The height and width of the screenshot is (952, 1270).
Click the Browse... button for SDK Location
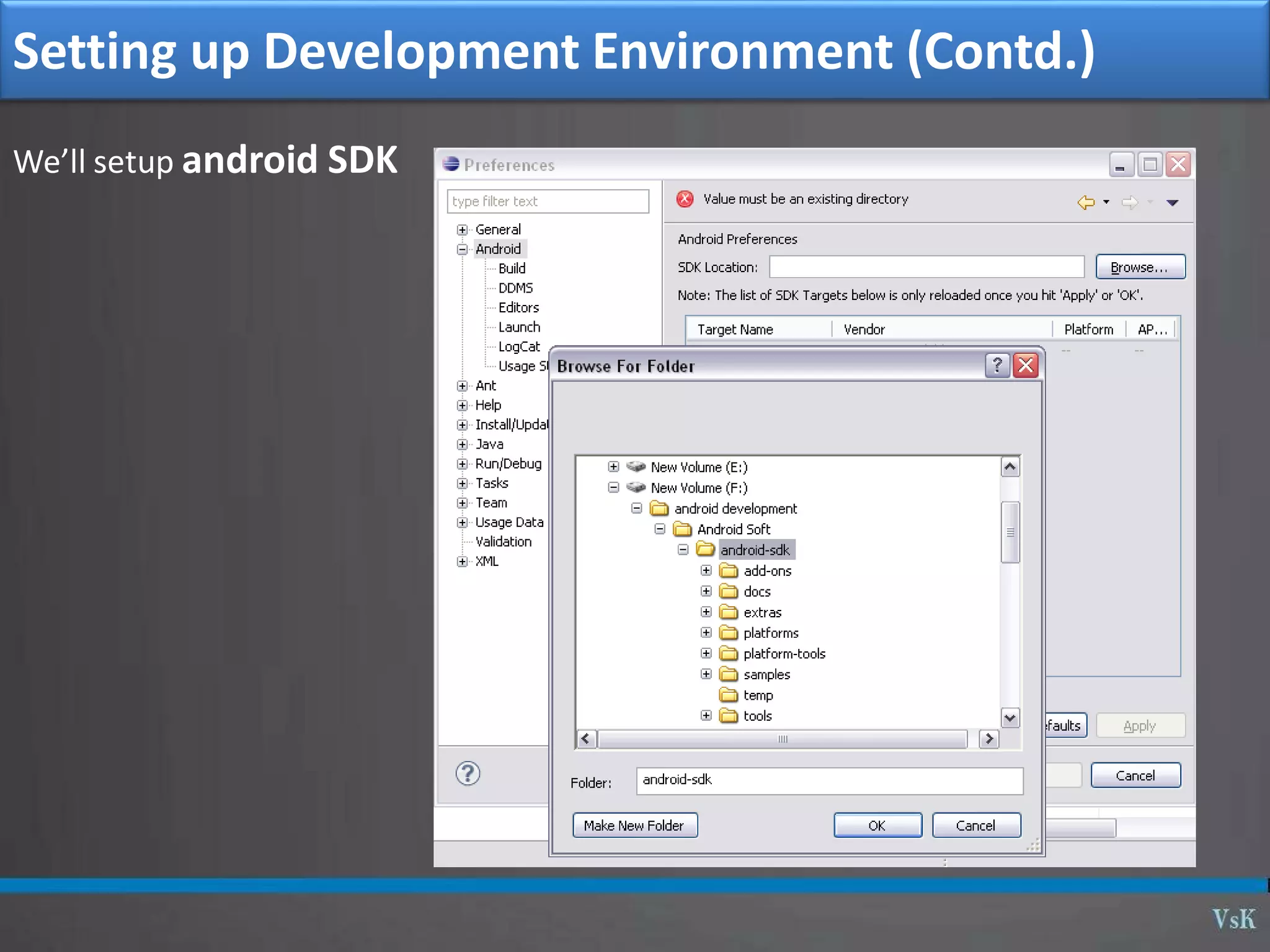(1140, 267)
